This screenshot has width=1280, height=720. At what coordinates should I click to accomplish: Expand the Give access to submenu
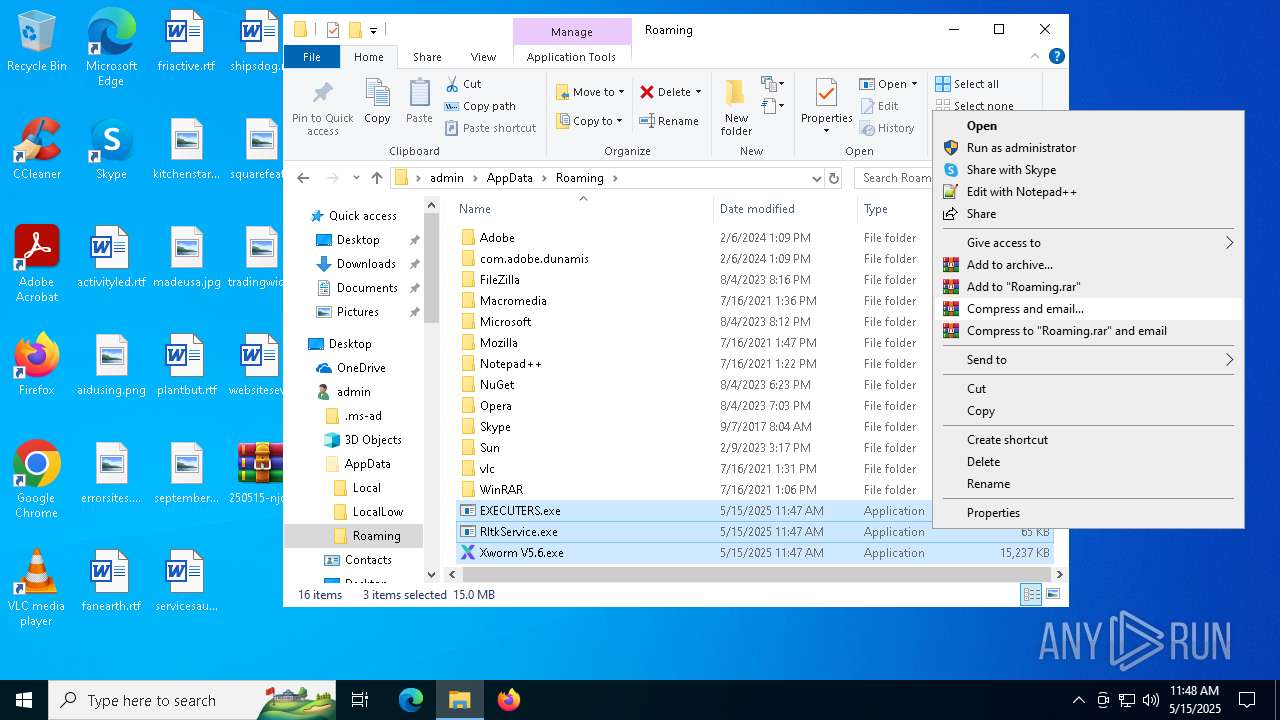(1088, 243)
